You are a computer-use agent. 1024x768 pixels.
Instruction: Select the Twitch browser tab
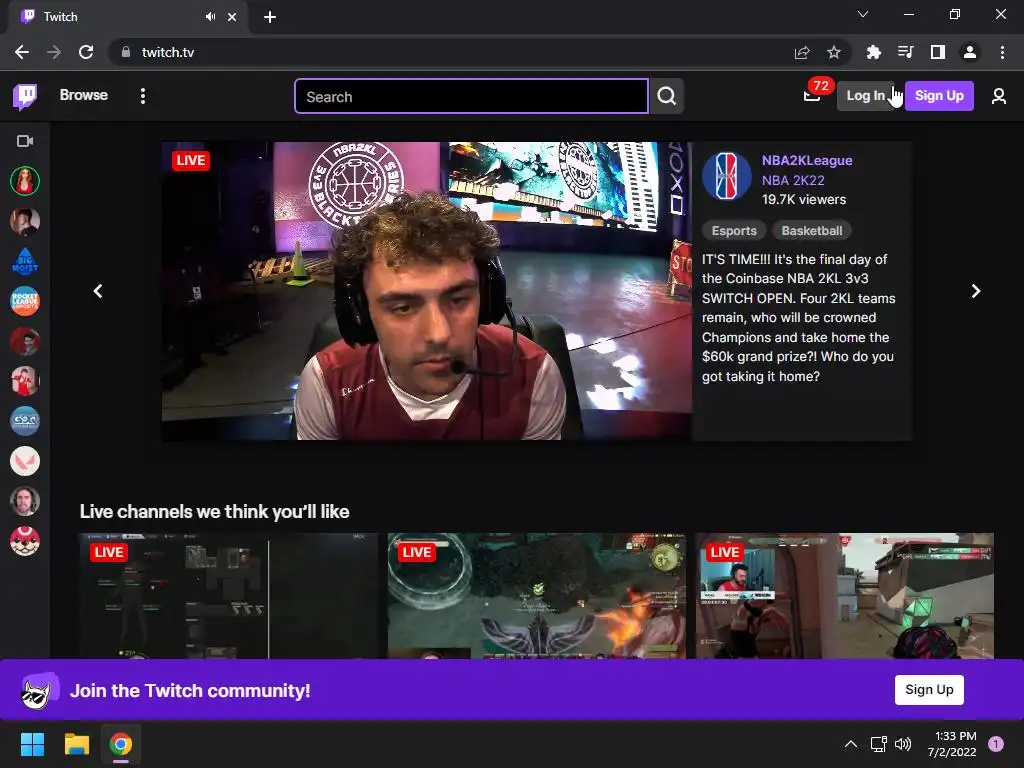point(128,17)
